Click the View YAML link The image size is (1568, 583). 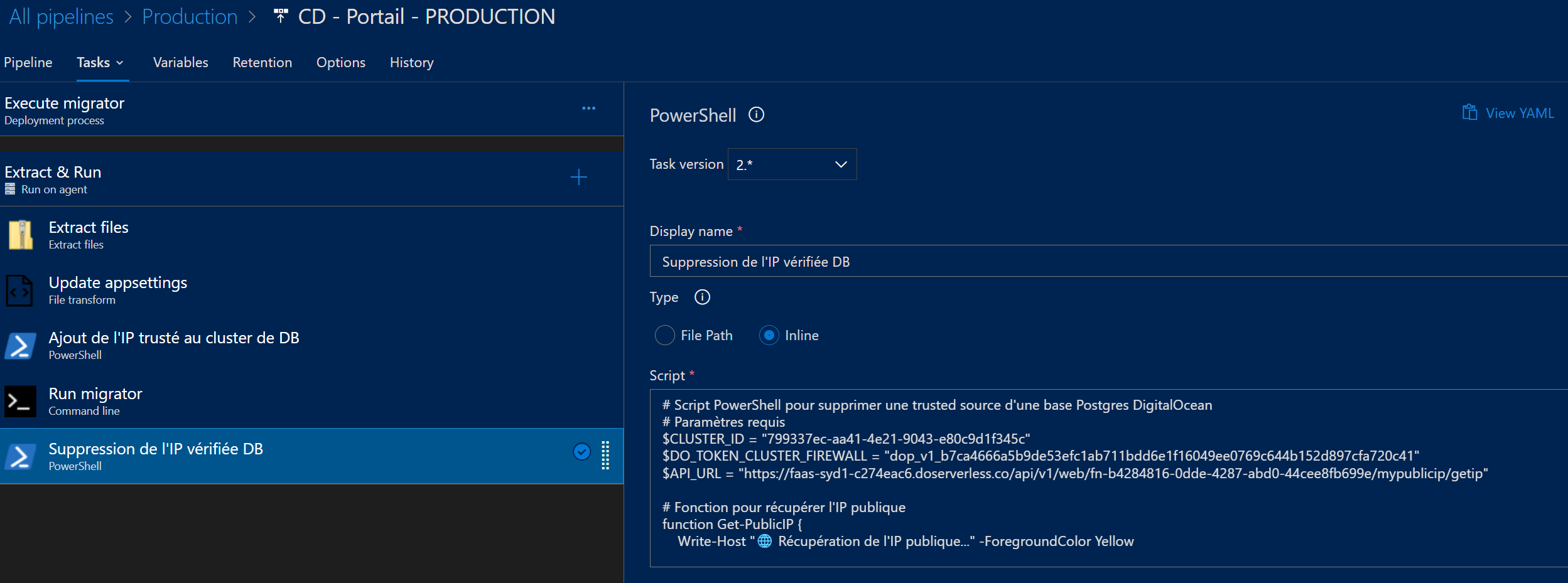coord(1508,113)
